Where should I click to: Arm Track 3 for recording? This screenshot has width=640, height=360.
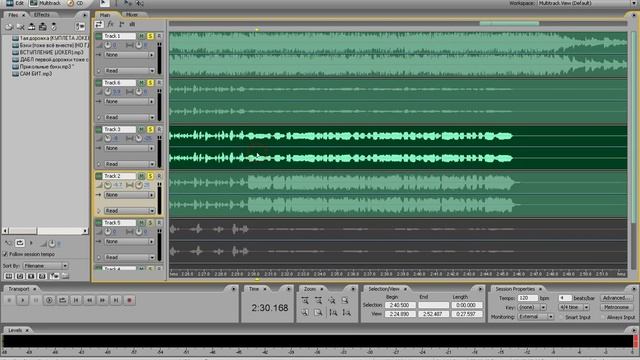(x=159, y=129)
